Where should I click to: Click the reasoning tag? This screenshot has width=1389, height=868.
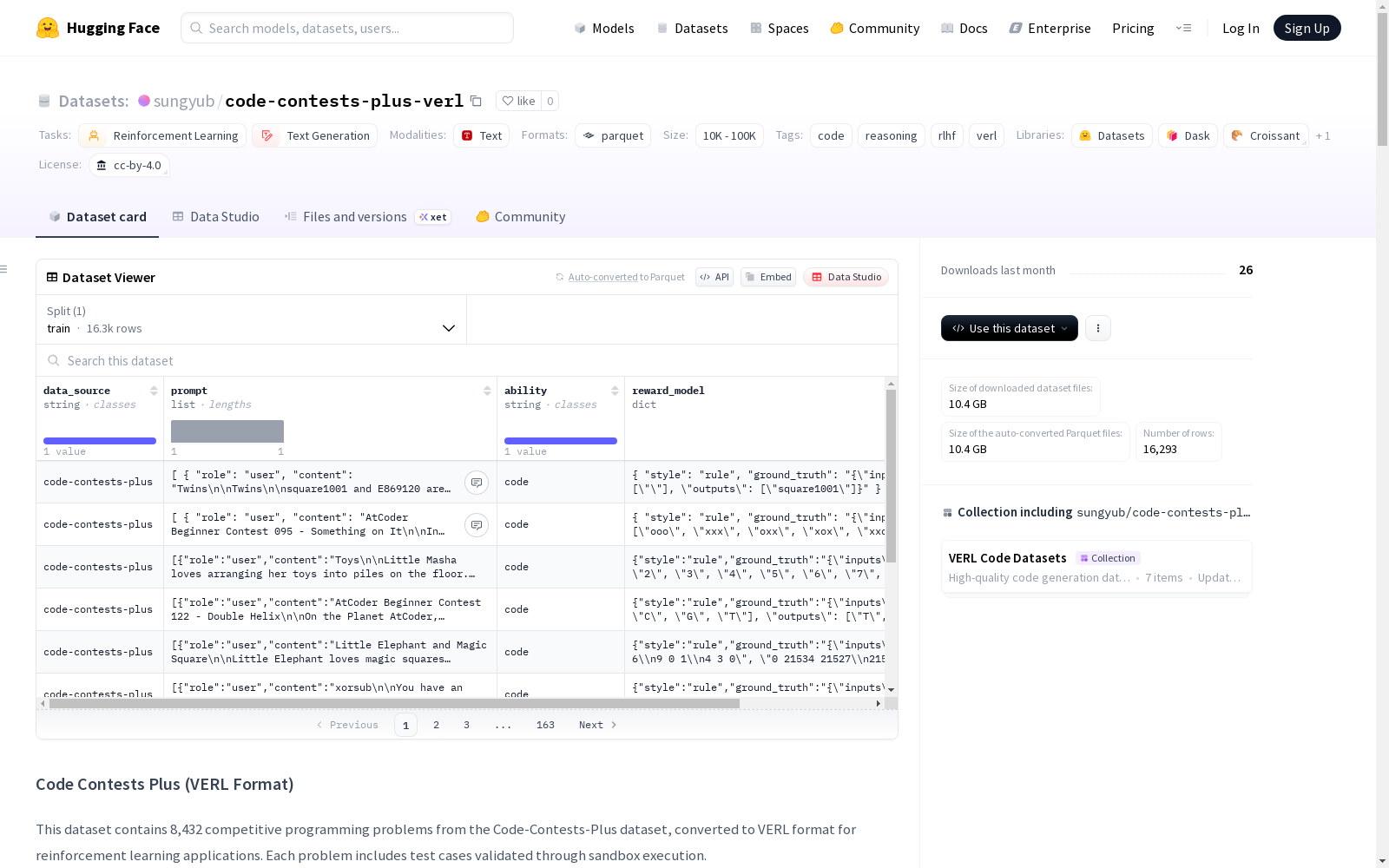892,135
